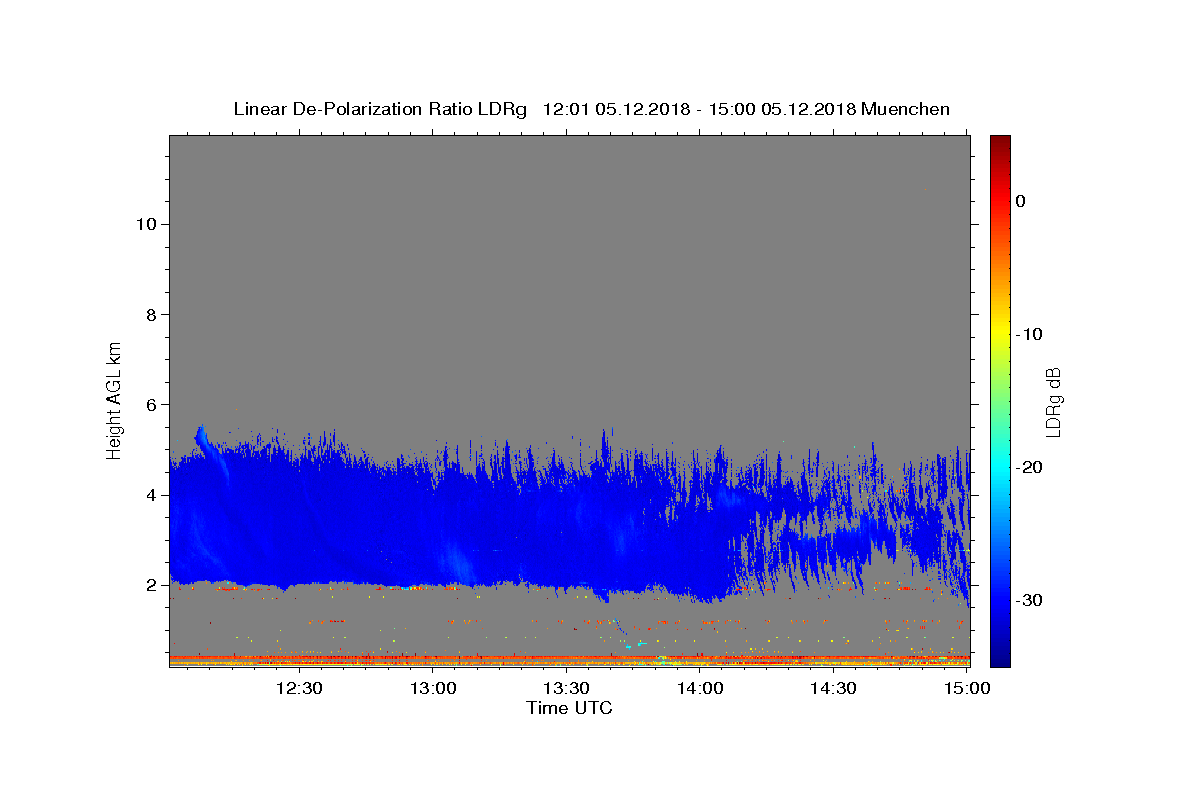Image resolution: width=1200 pixels, height=800 pixels.
Task: Click the height axis label 2
Action: tap(151, 585)
